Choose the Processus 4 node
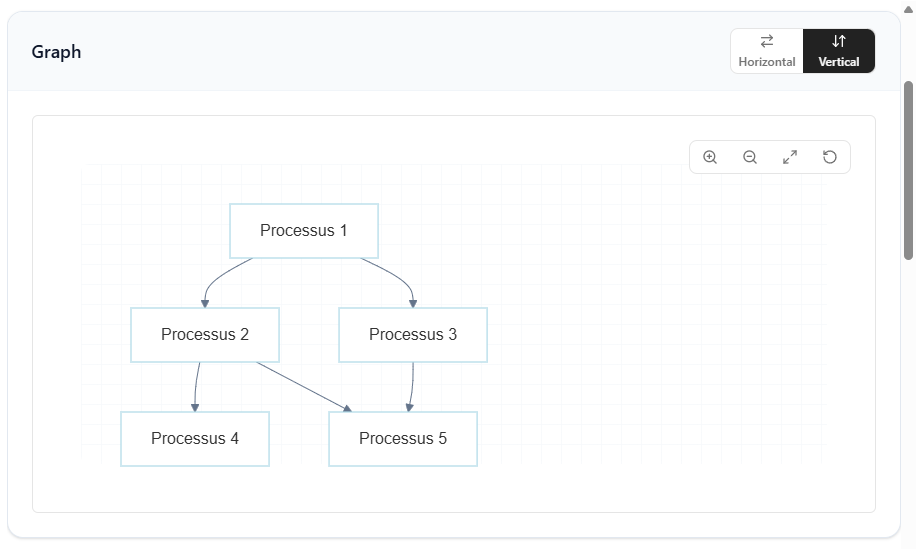922x549 pixels. [195, 439]
